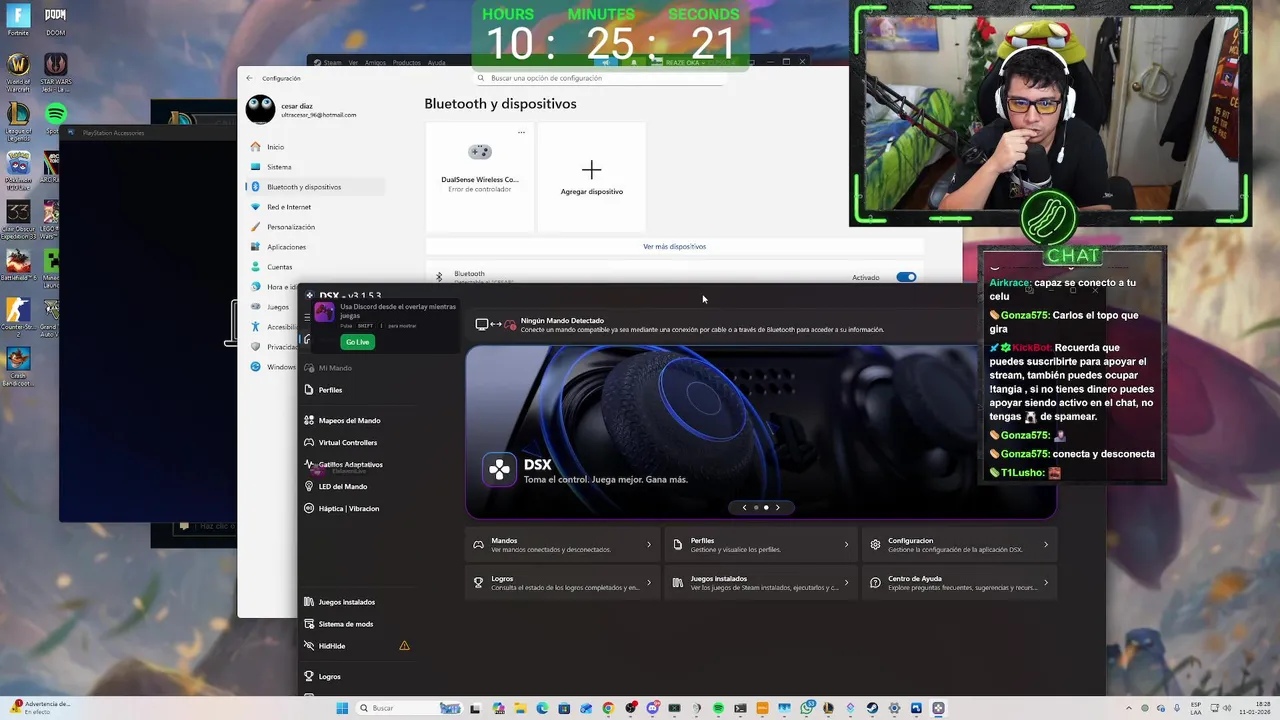
Task: Click Agregar dispositivo plus card
Action: [x=591, y=177]
